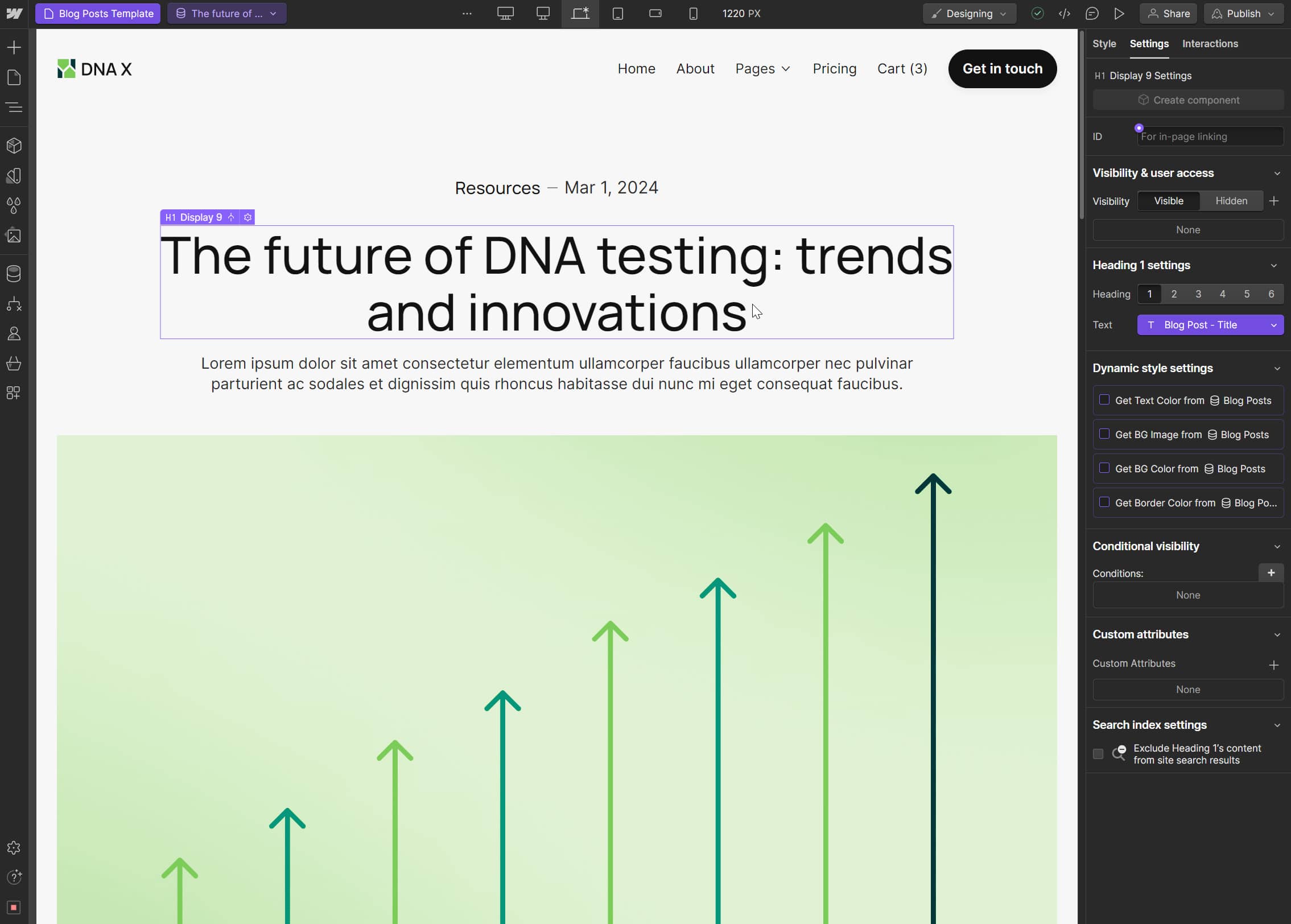The height and width of the screenshot is (924, 1291).
Task: Open the Assets image panel
Action: pyautogui.click(x=14, y=236)
